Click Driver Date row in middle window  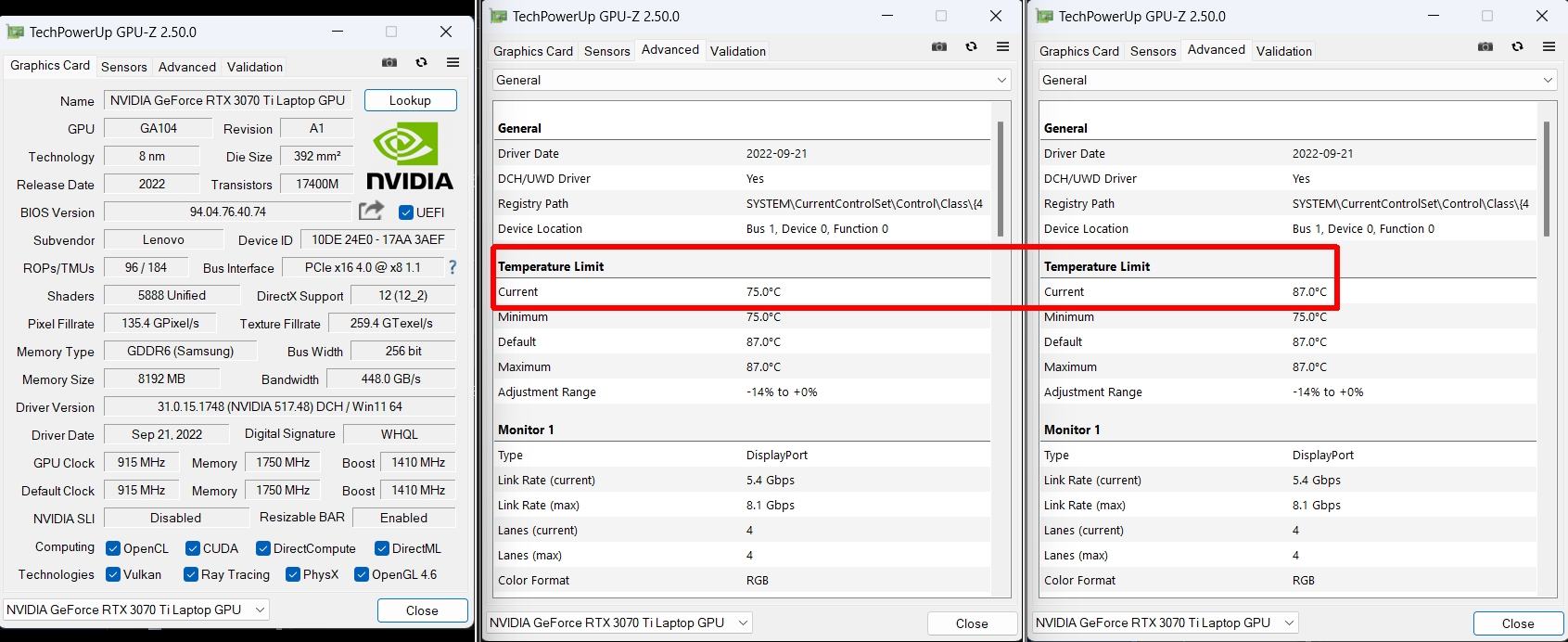(x=742, y=153)
